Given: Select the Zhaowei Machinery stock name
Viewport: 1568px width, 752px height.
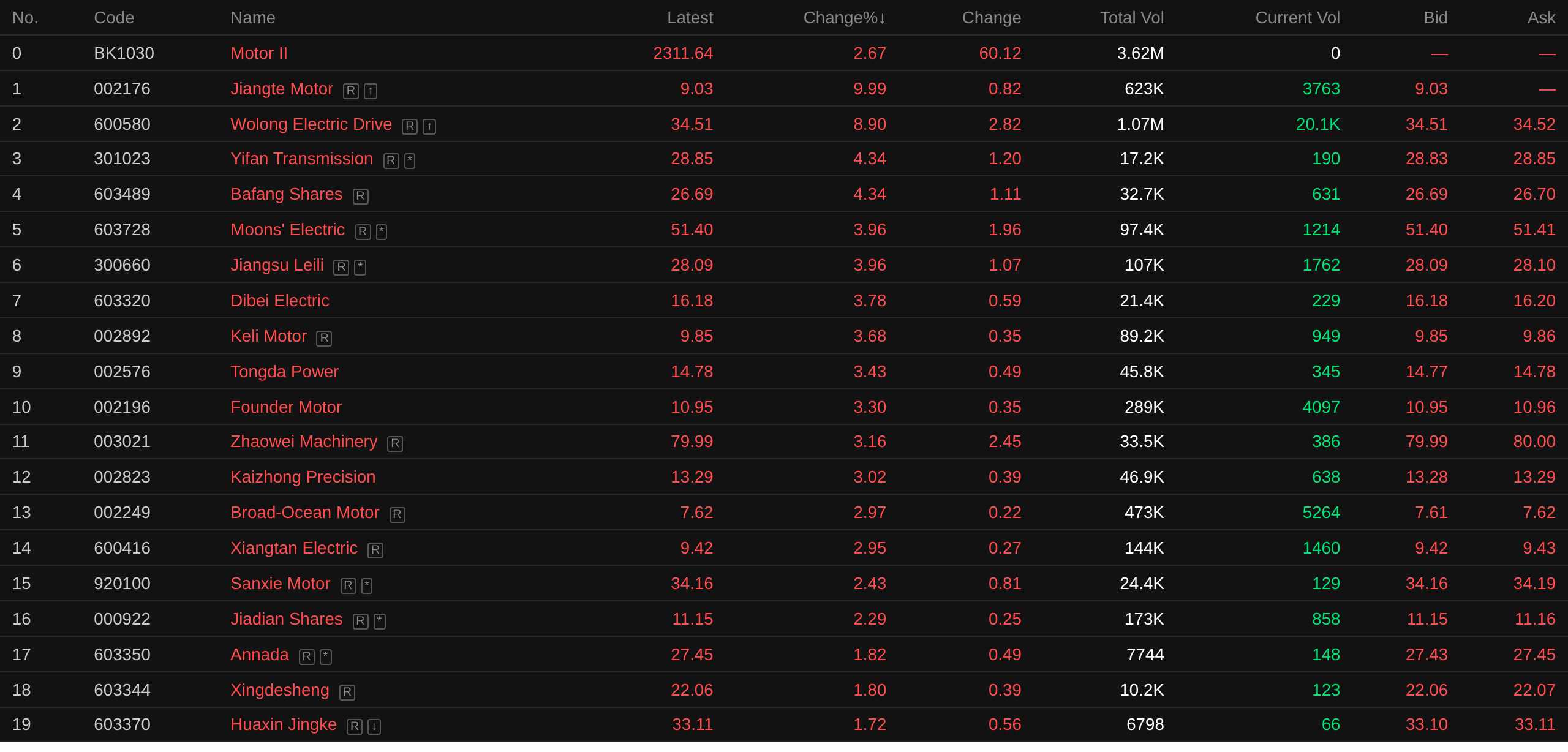Looking at the screenshot, I should (304, 442).
